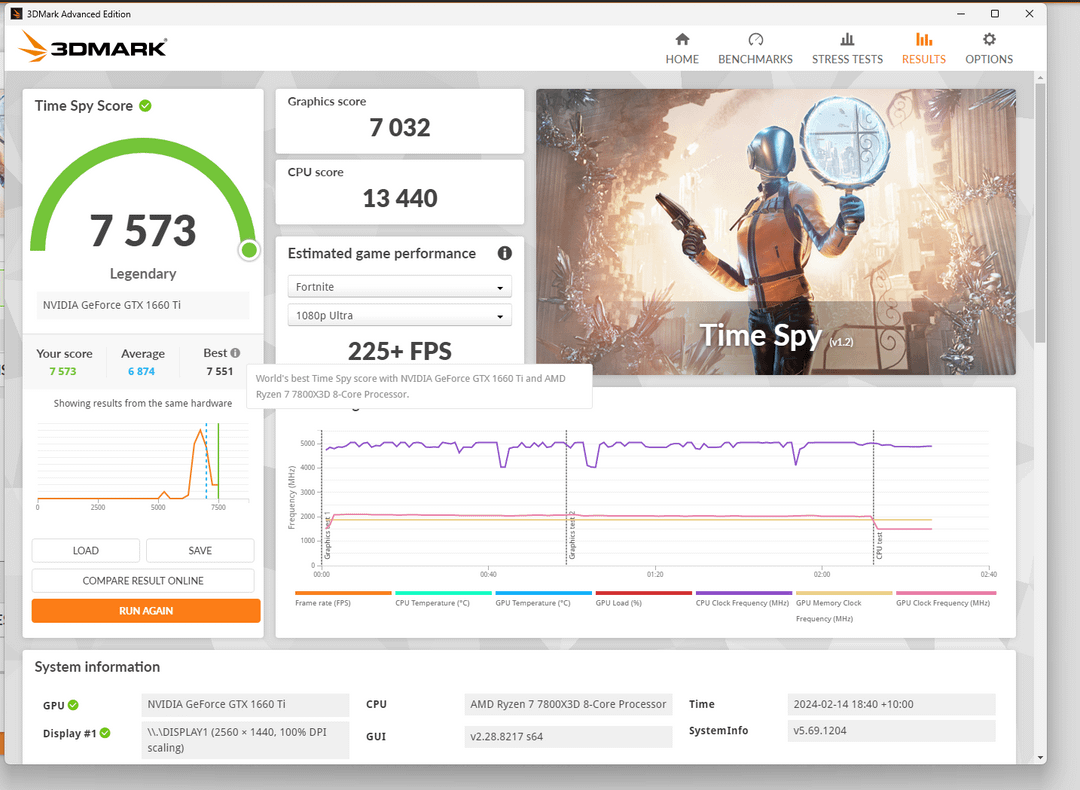The height and width of the screenshot is (790, 1080).
Task: Click GUI version v2.28.8217 s64
Action: 568,736
